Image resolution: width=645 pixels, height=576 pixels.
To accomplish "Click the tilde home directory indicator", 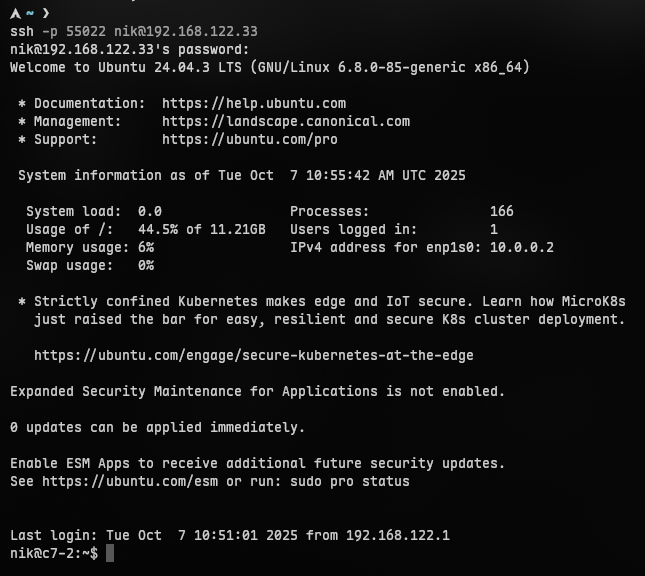I will (x=31, y=13).
